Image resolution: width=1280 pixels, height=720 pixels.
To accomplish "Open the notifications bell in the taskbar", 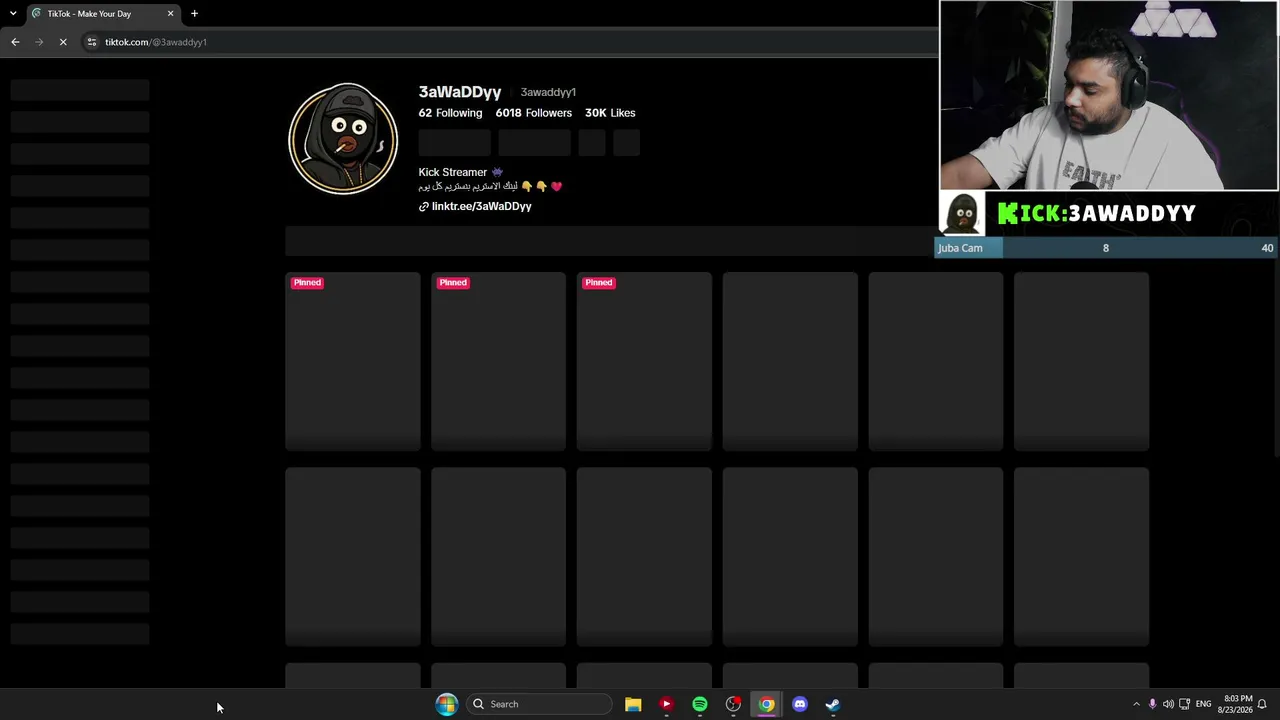I will (1262, 704).
